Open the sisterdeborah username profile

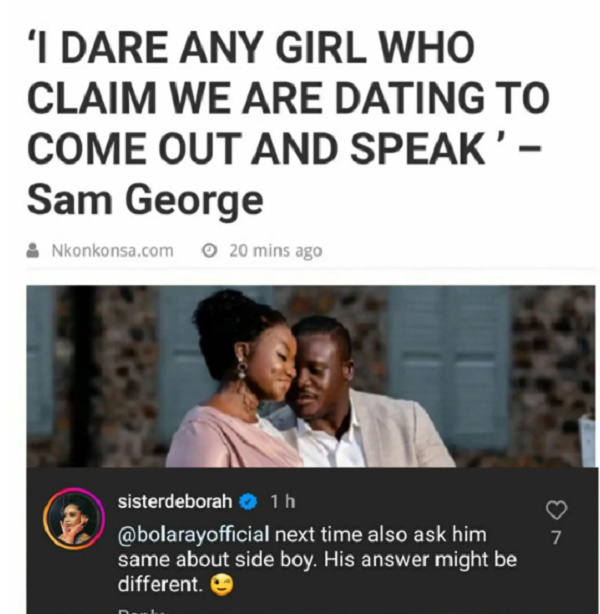tap(175, 502)
